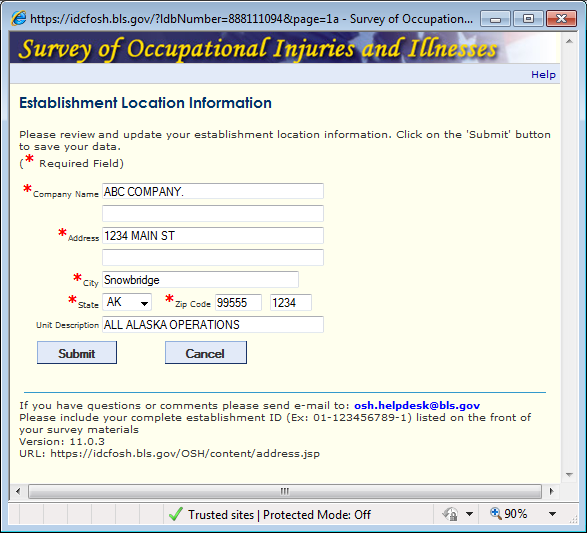Expand the security icon dropdown arrow
The height and width of the screenshot is (533, 587).
click(469, 514)
